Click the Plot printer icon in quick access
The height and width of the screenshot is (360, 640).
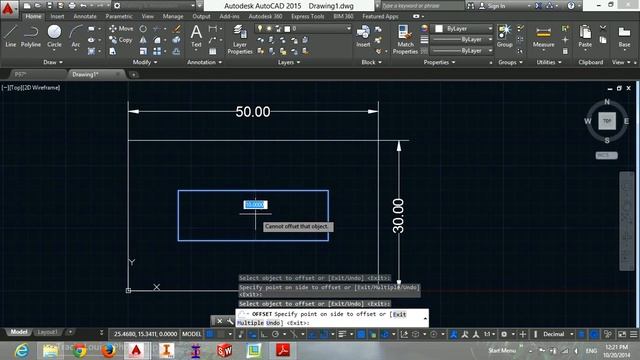click(72, 6)
